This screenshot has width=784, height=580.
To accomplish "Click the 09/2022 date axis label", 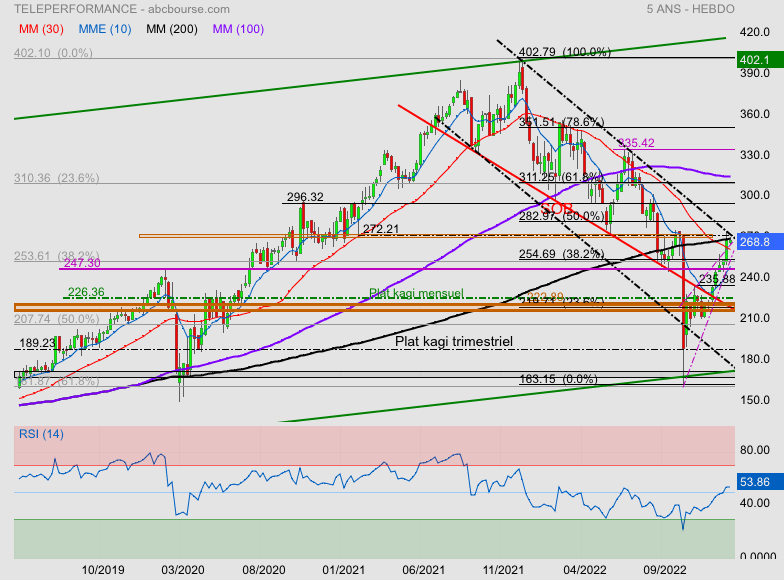I will pyautogui.click(x=665, y=570).
